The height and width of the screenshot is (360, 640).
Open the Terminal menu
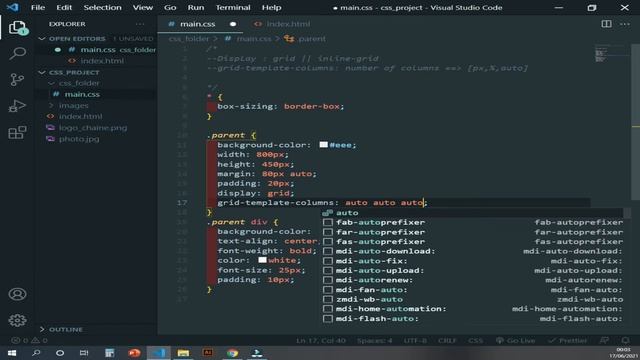(233, 7)
